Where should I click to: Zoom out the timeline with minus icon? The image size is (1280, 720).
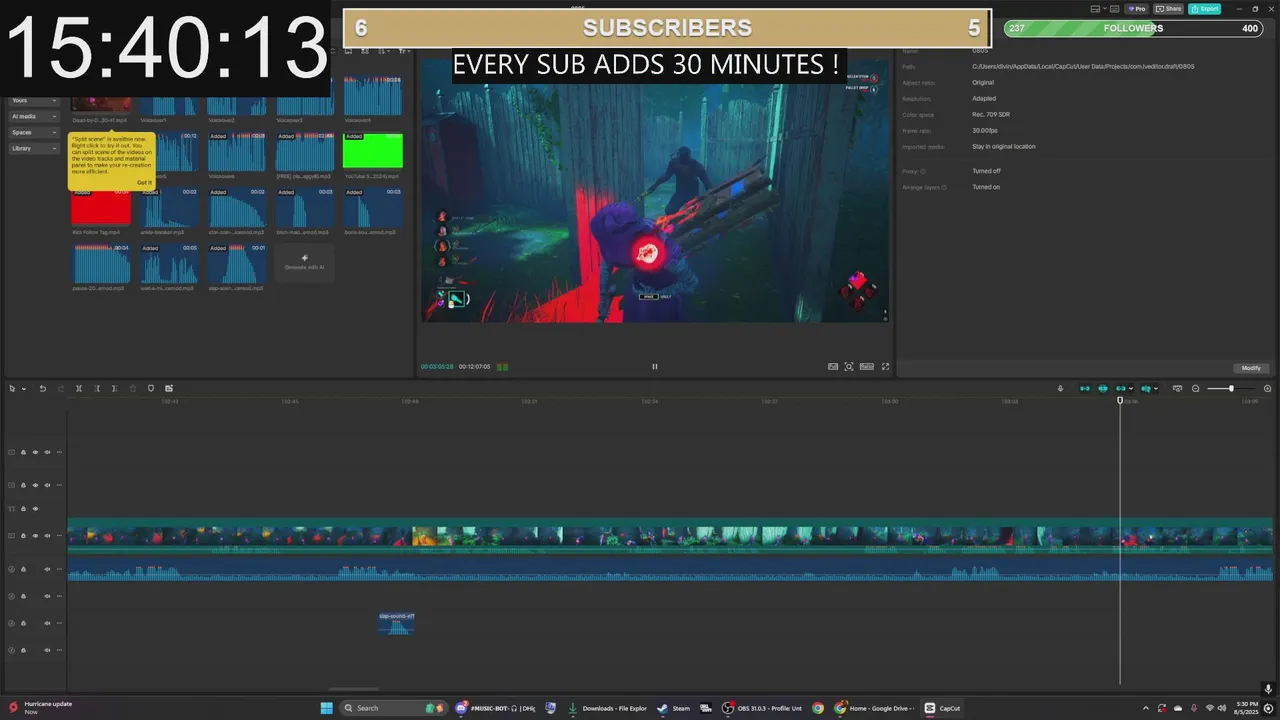(x=1195, y=388)
